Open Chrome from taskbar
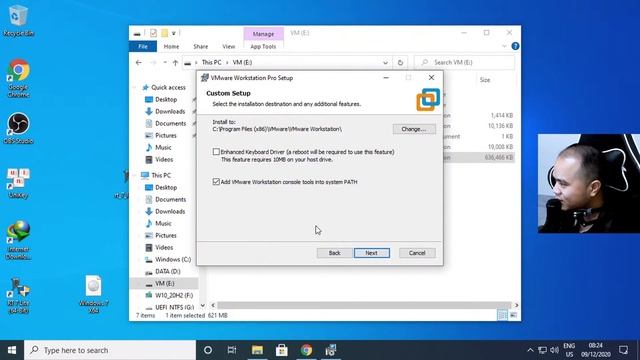This screenshot has width=640, height=360. click(x=306, y=350)
